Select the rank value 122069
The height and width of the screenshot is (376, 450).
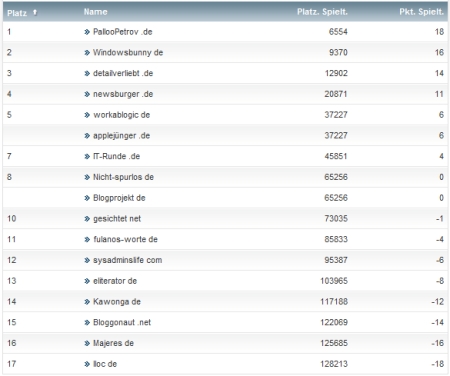click(x=334, y=322)
